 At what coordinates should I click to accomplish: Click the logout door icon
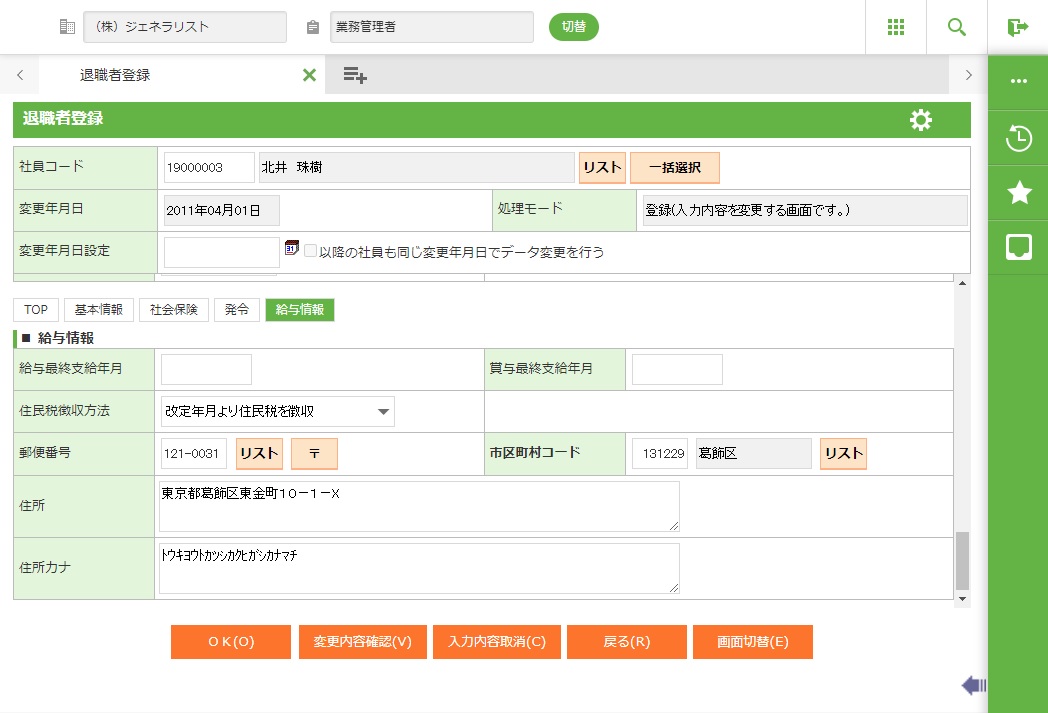[x=1018, y=27]
